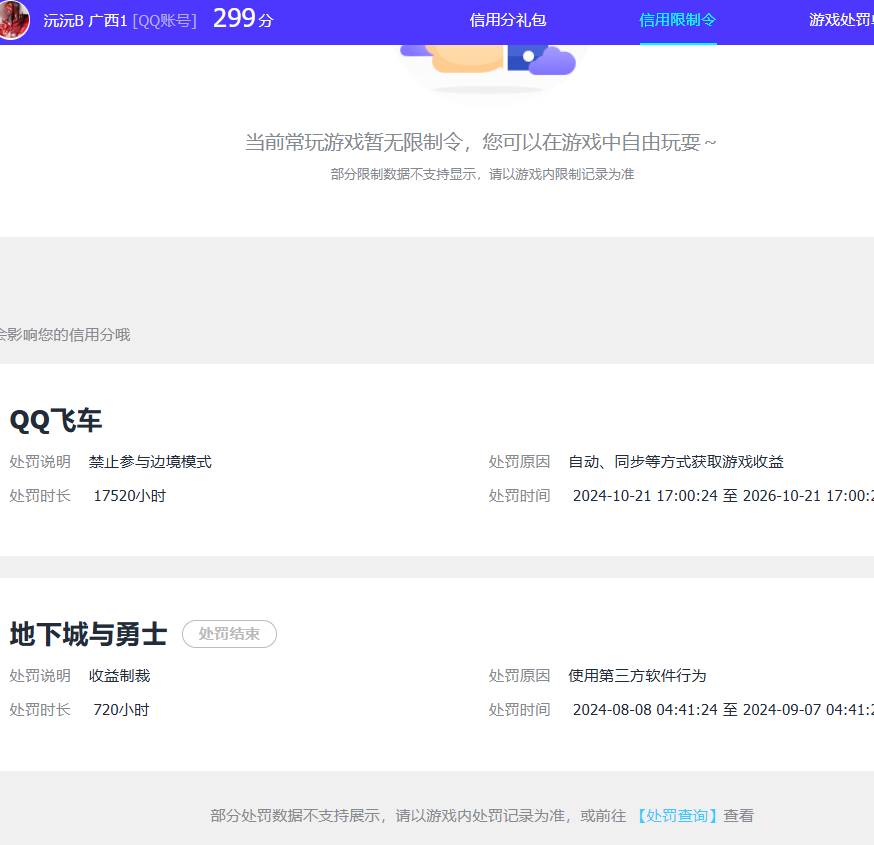Select the 禁止参与边境模式 penalty description
Viewport: 874px width, 845px height.
[x=150, y=462]
